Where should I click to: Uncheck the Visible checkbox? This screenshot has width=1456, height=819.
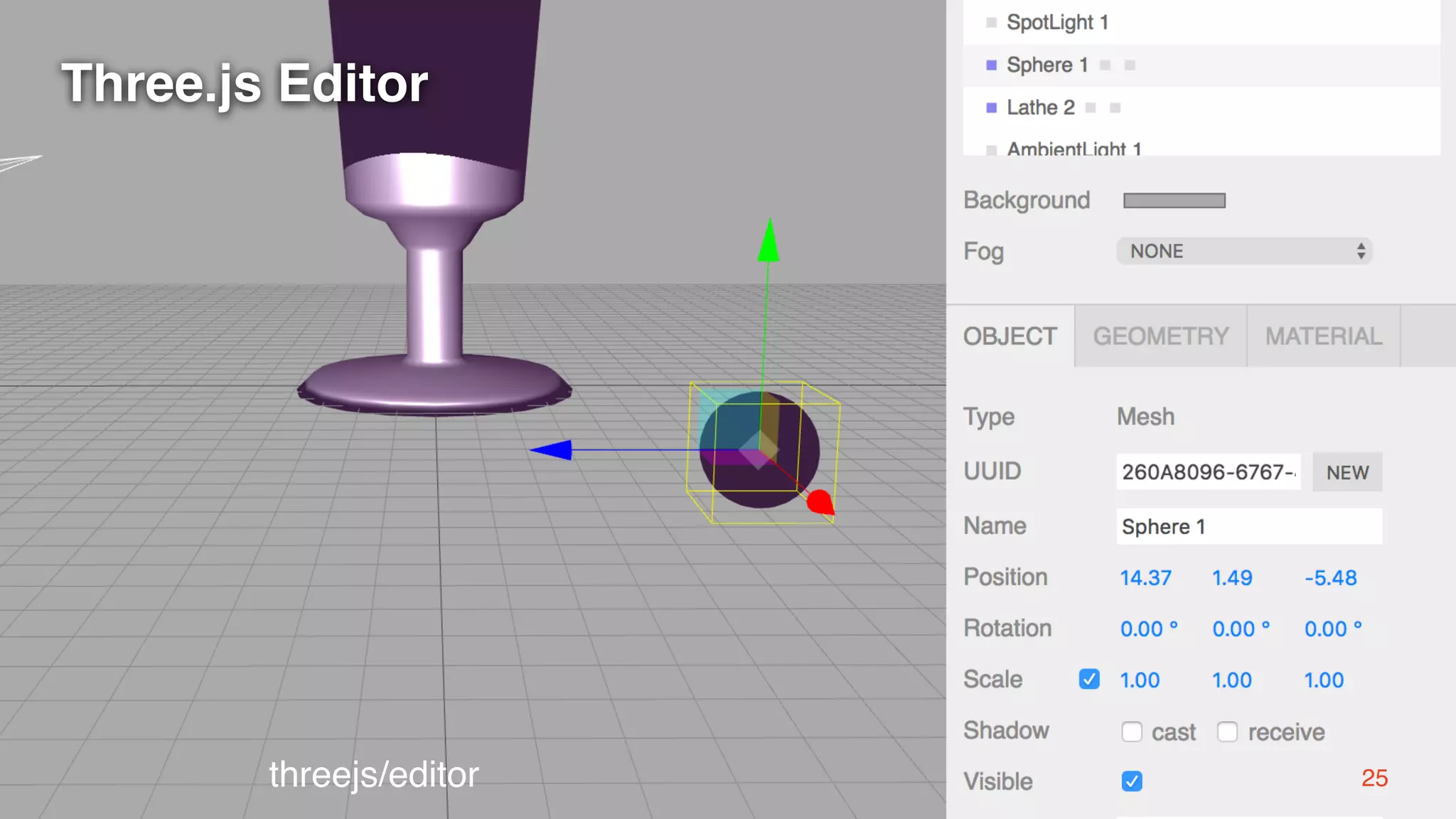1132,781
